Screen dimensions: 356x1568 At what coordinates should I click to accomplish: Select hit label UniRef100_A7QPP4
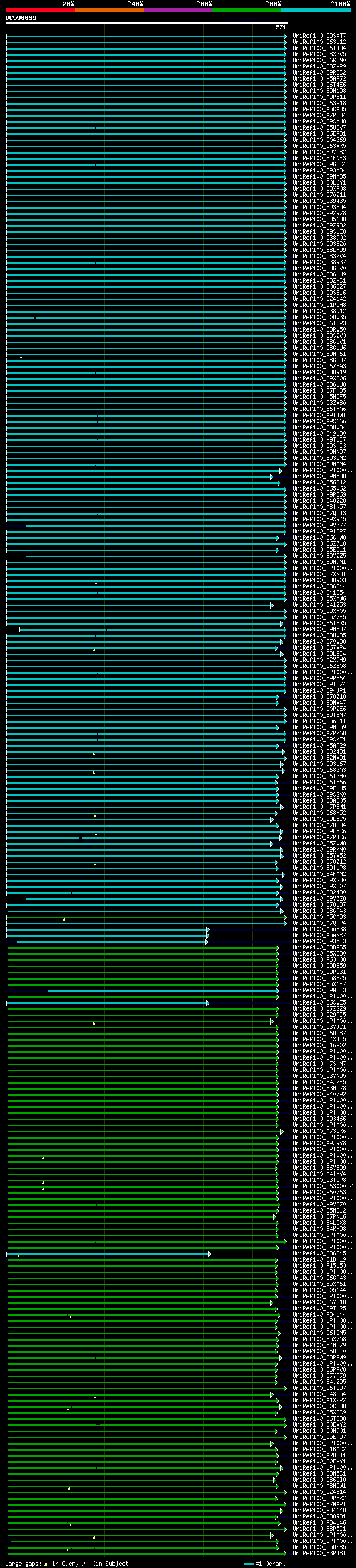tap(319, 923)
